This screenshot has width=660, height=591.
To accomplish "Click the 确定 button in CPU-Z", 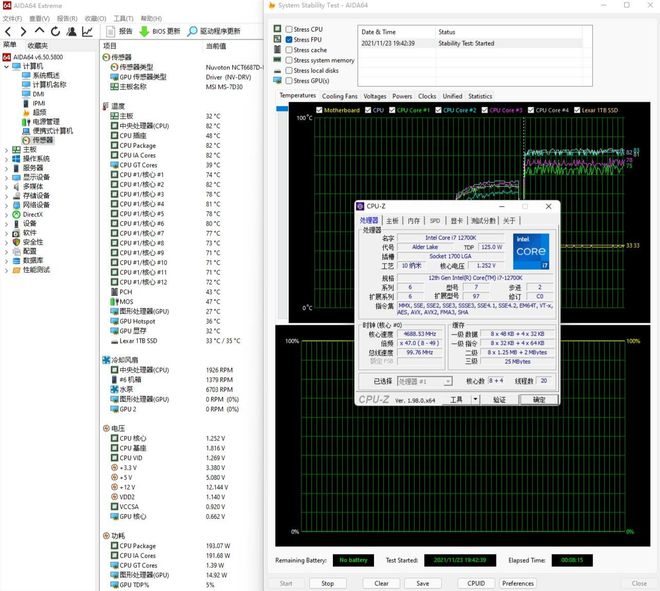I will [539, 399].
